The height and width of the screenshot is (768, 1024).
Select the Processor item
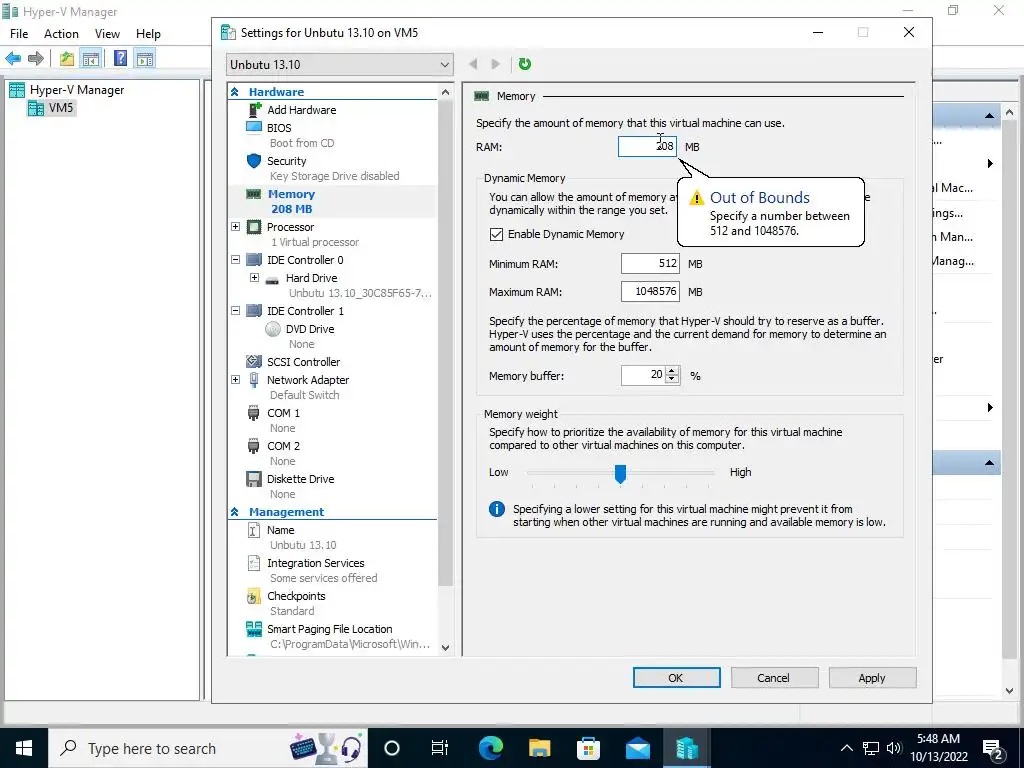click(x=290, y=227)
